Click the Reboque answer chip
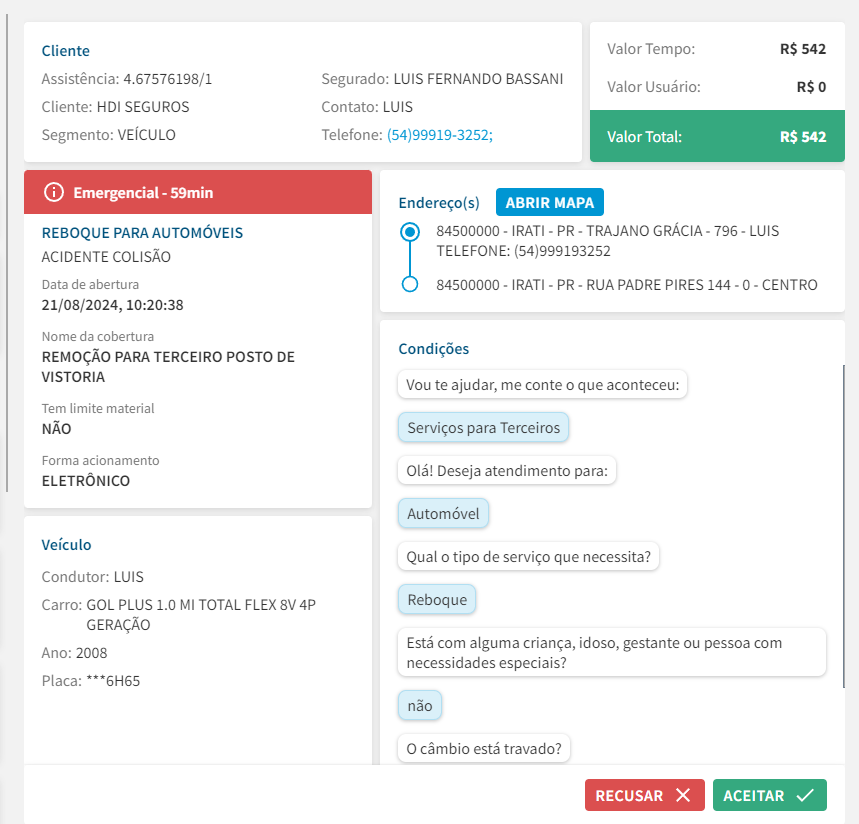This screenshot has height=824, width=859. 437,600
